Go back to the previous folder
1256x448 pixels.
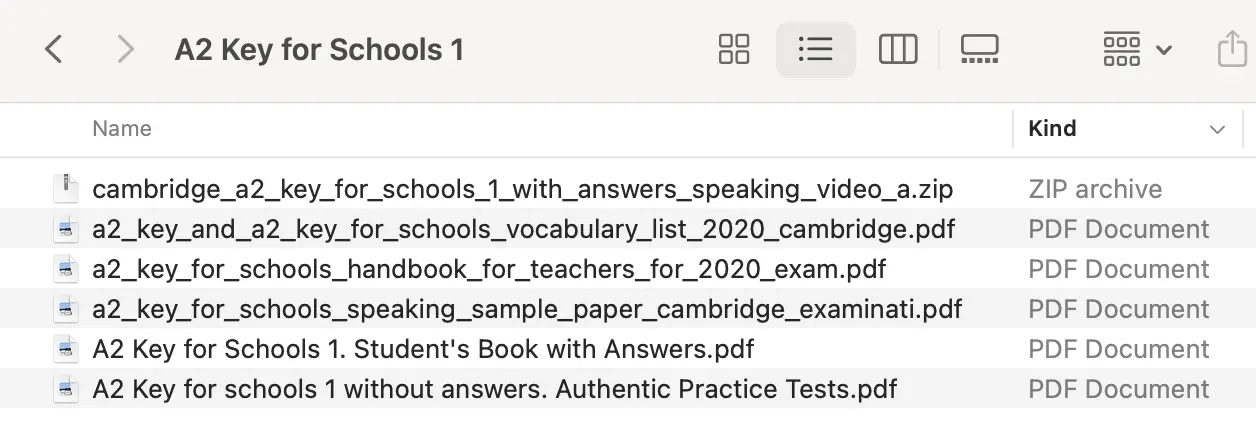(54, 49)
